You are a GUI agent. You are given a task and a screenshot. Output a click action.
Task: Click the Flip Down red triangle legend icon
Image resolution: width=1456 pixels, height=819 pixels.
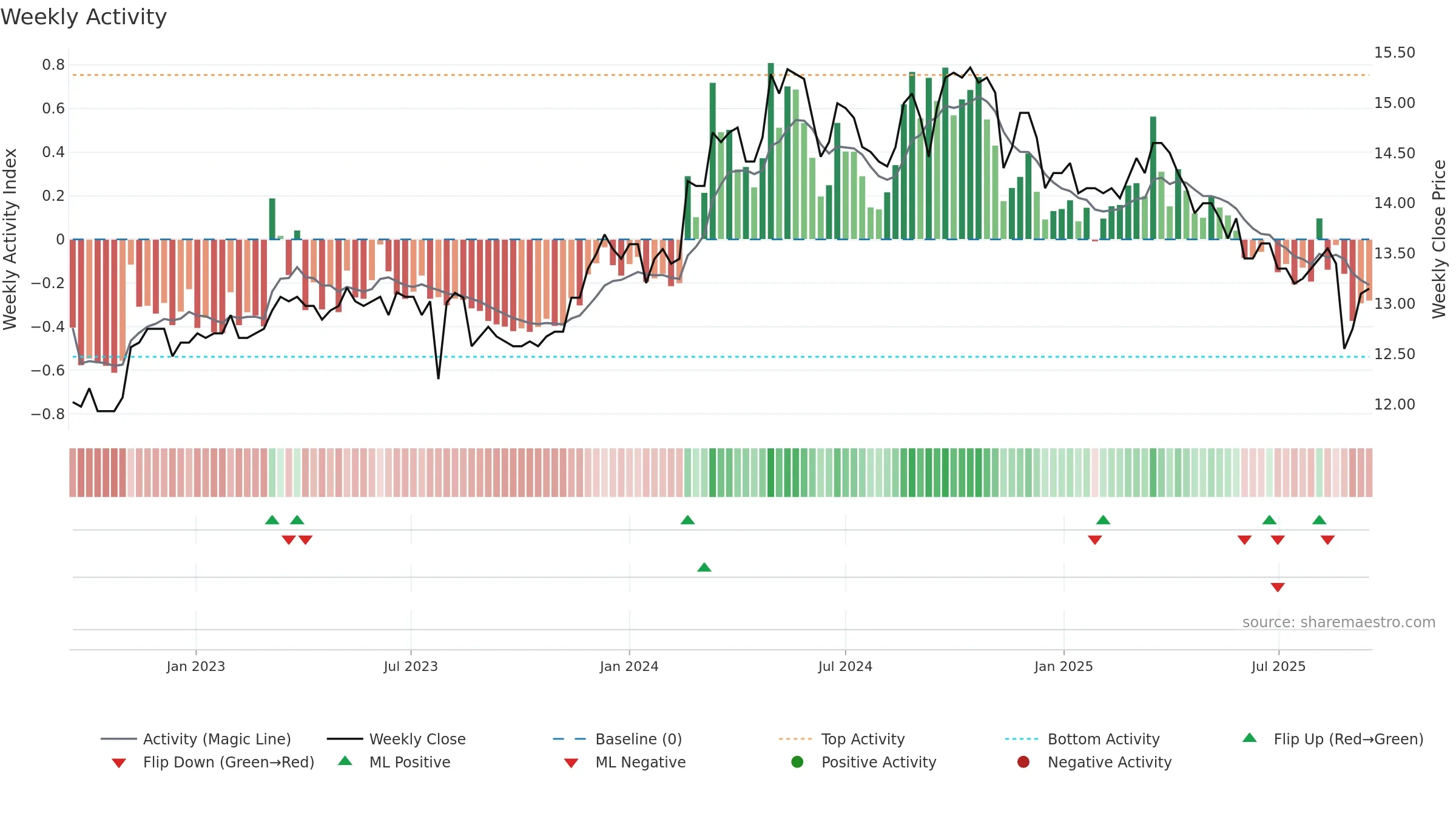pyautogui.click(x=119, y=763)
